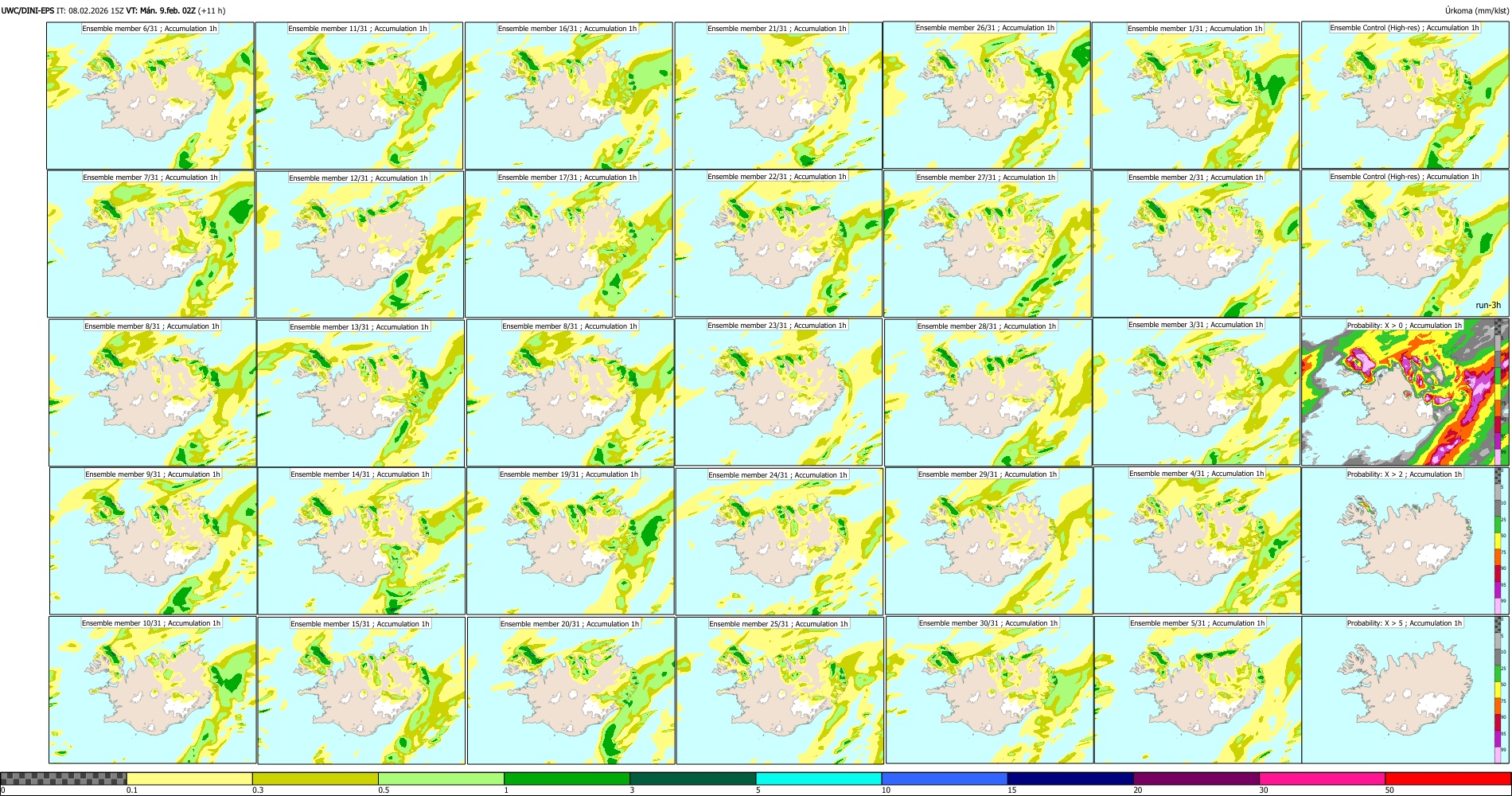
Task: Click the 'Úrkoma (mm/klst)' unit label
Action: (x=1475, y=10)
